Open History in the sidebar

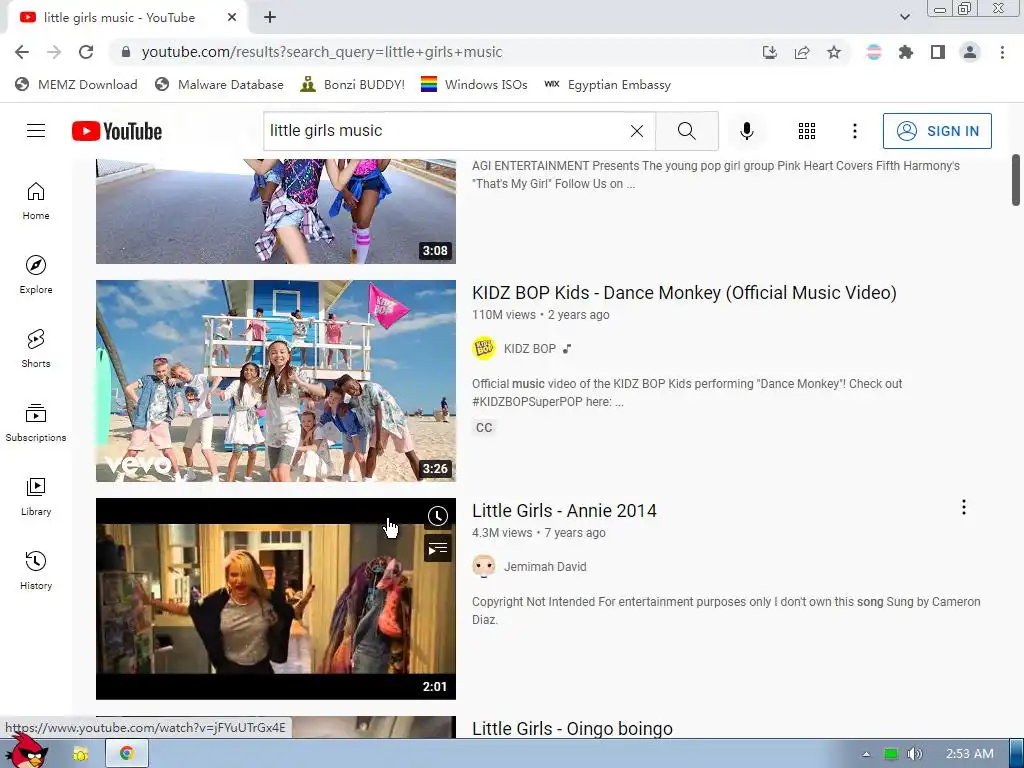click(x=36, y=570)
